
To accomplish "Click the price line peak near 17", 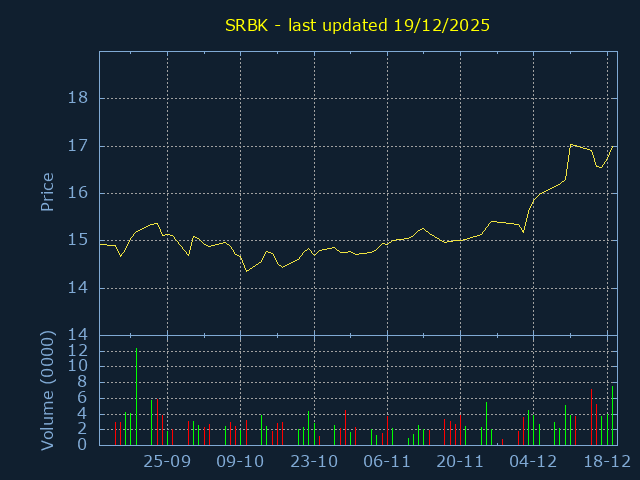I will (571, 145).
